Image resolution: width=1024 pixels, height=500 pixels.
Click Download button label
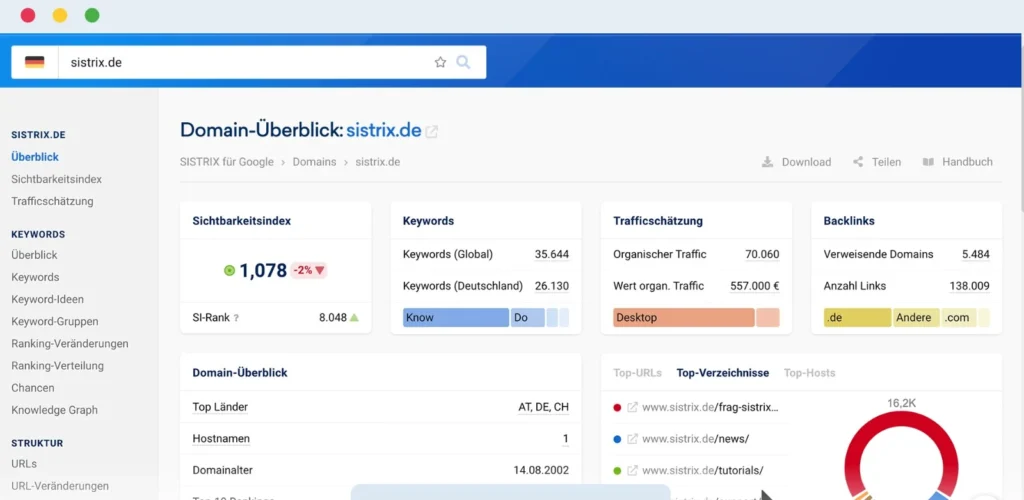click(x=807, y=162)
